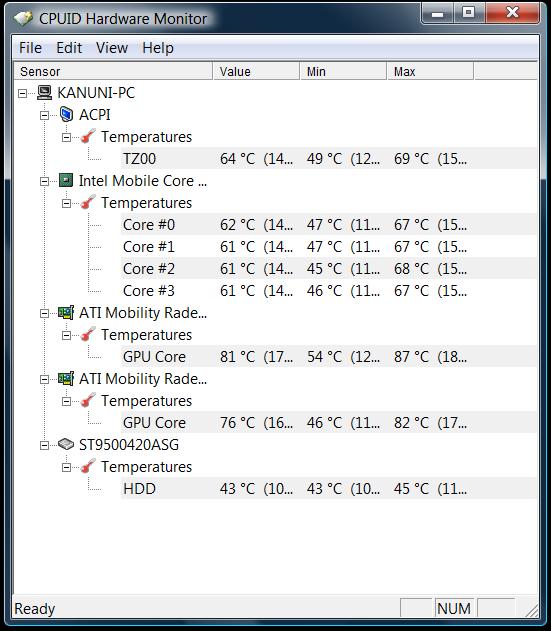Open the File menu

coord(31,48)
